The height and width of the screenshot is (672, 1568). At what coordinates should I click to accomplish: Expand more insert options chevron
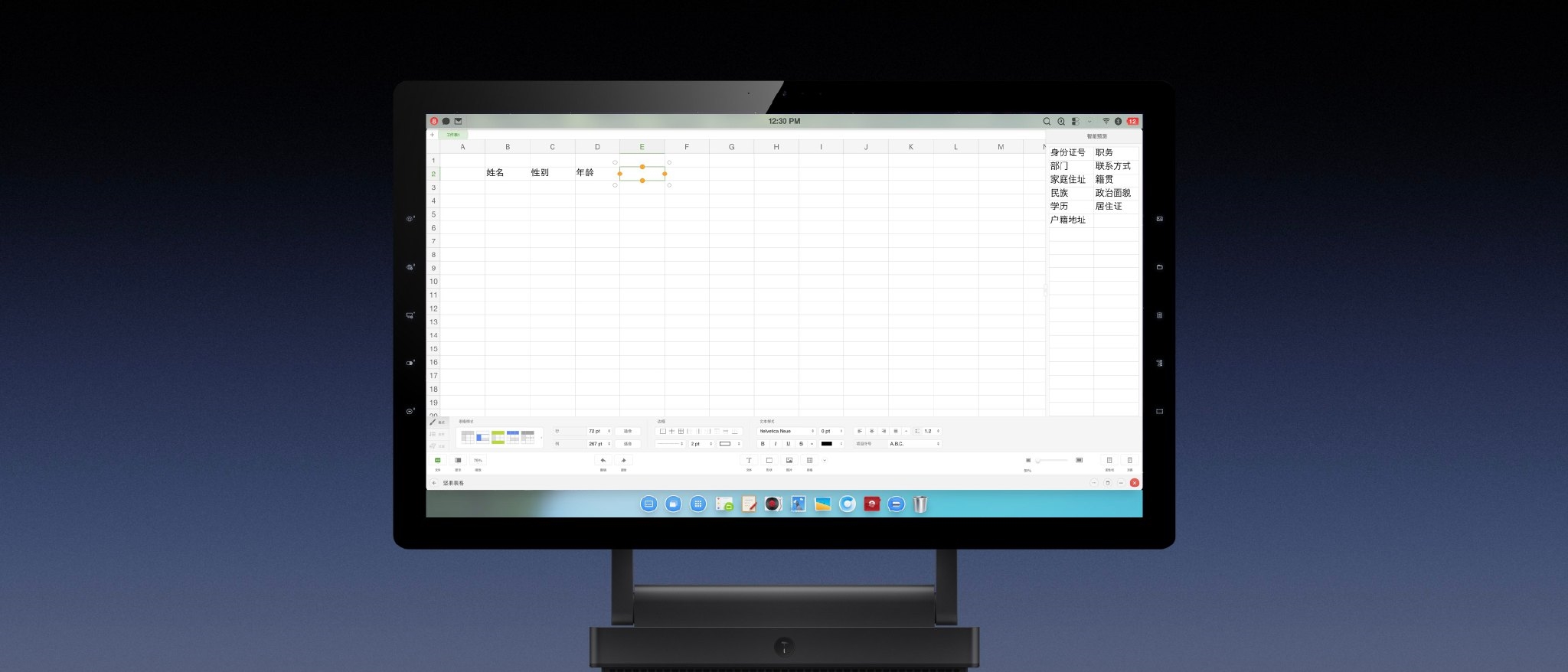point(825,461)
